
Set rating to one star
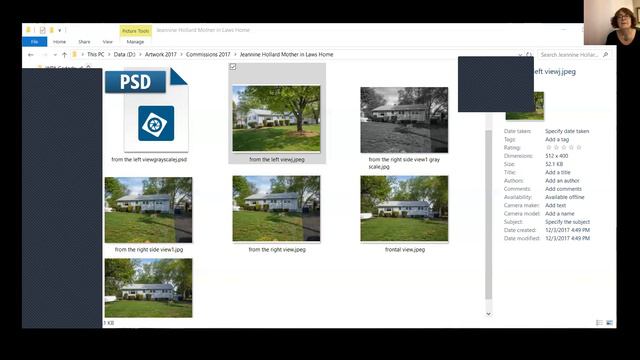(549, 148)
